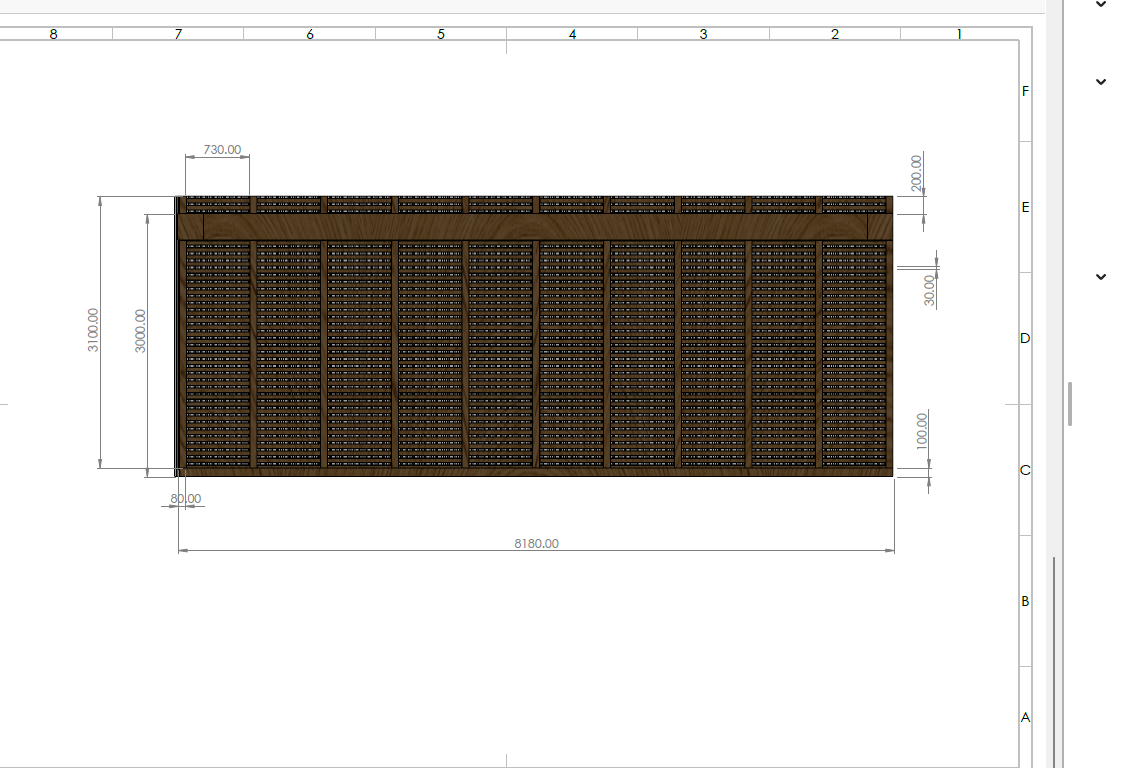Toggle the topmost chevron in right pane

(x=1101, y=4)
